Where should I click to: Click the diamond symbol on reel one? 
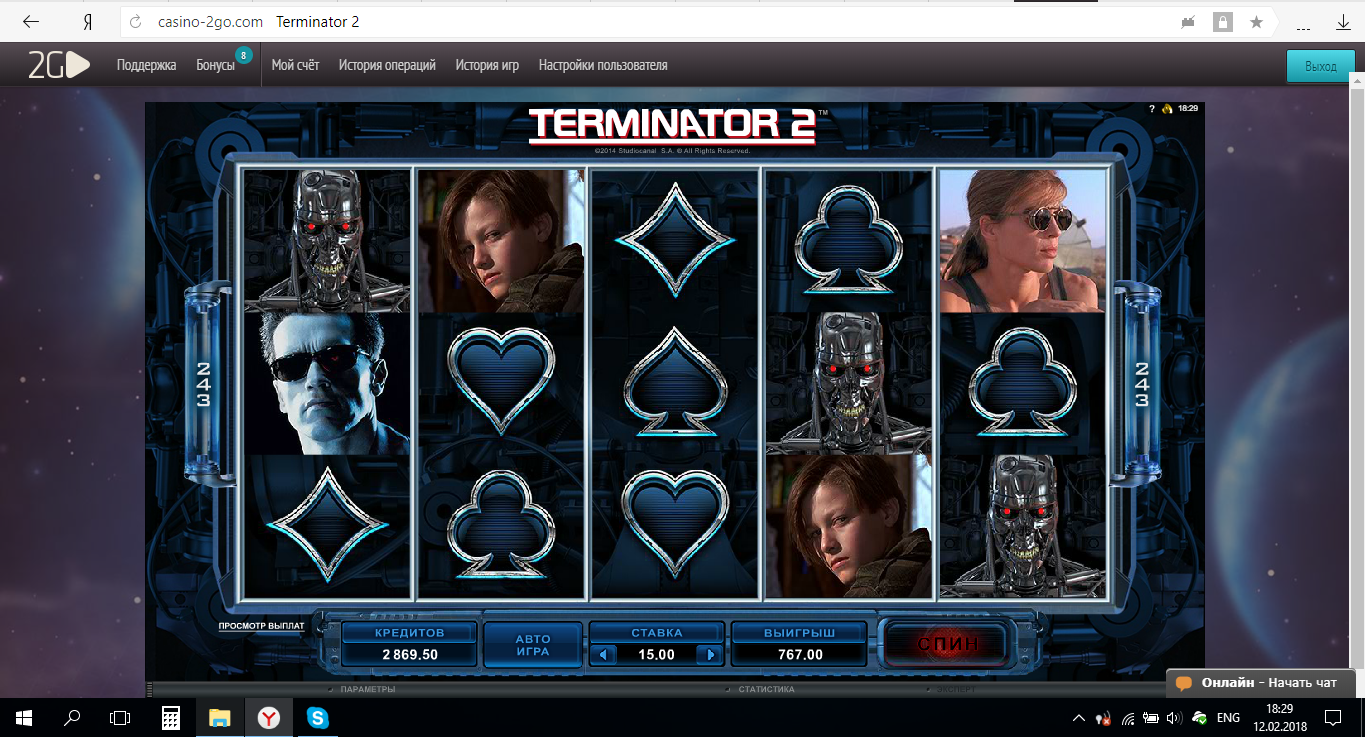[328, 526]
